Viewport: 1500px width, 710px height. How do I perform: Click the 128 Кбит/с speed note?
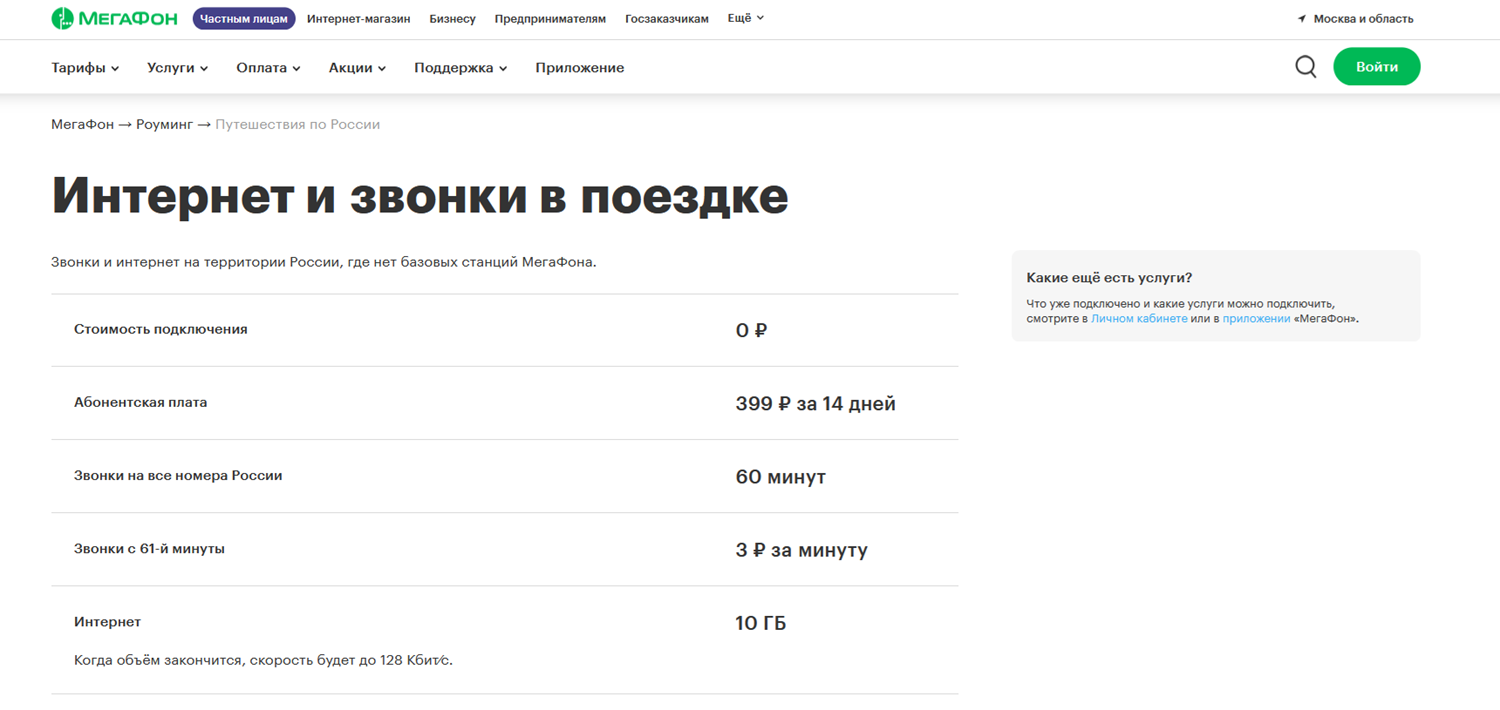click(264, 661)
